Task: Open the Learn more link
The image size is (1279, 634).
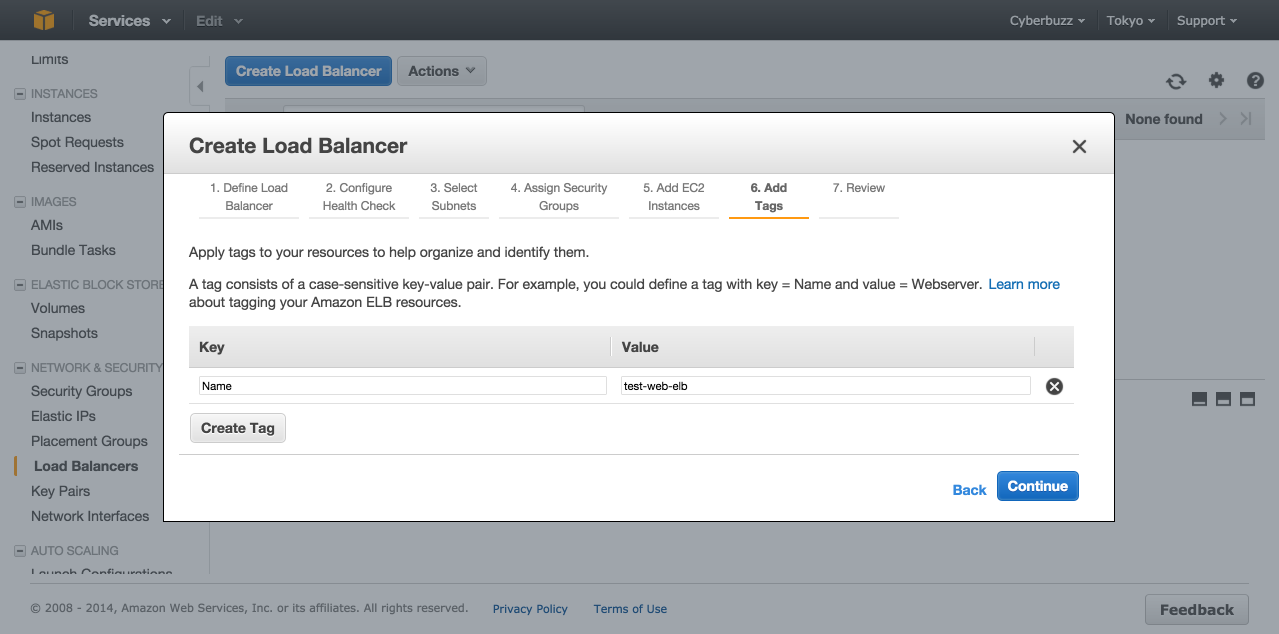Action: click(1024, 284)
